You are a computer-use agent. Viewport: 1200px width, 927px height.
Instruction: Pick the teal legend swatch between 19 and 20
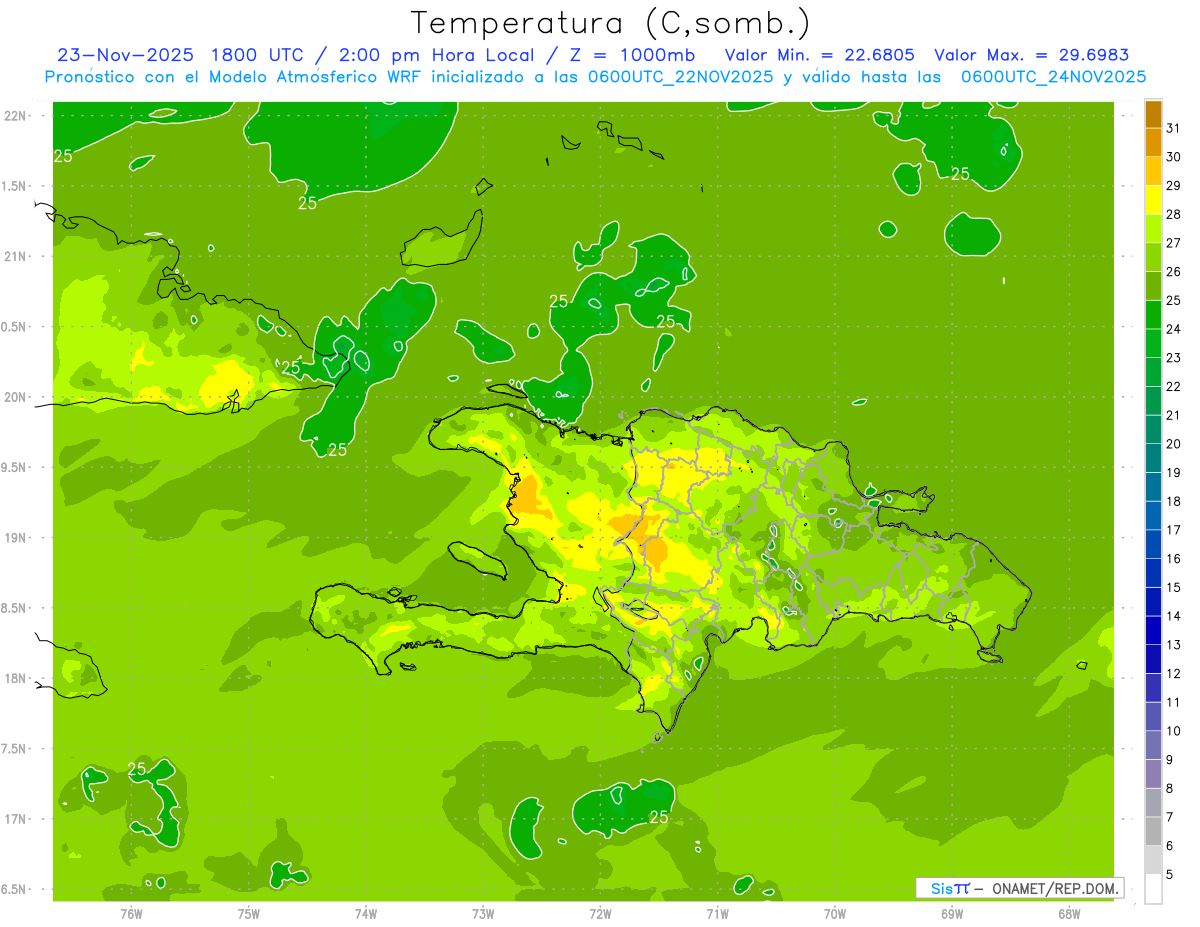tap(1153, 458)
